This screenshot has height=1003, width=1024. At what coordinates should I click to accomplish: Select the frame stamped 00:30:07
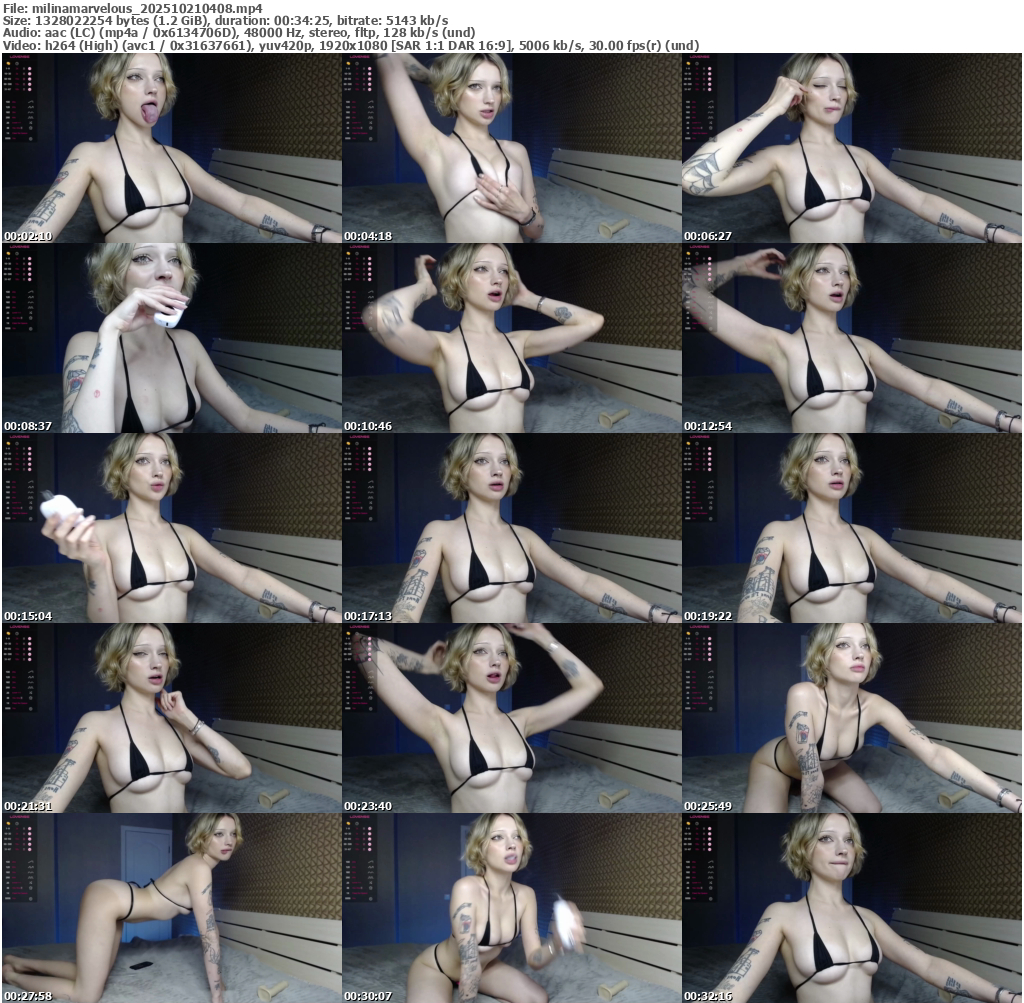tap(511, 908)
